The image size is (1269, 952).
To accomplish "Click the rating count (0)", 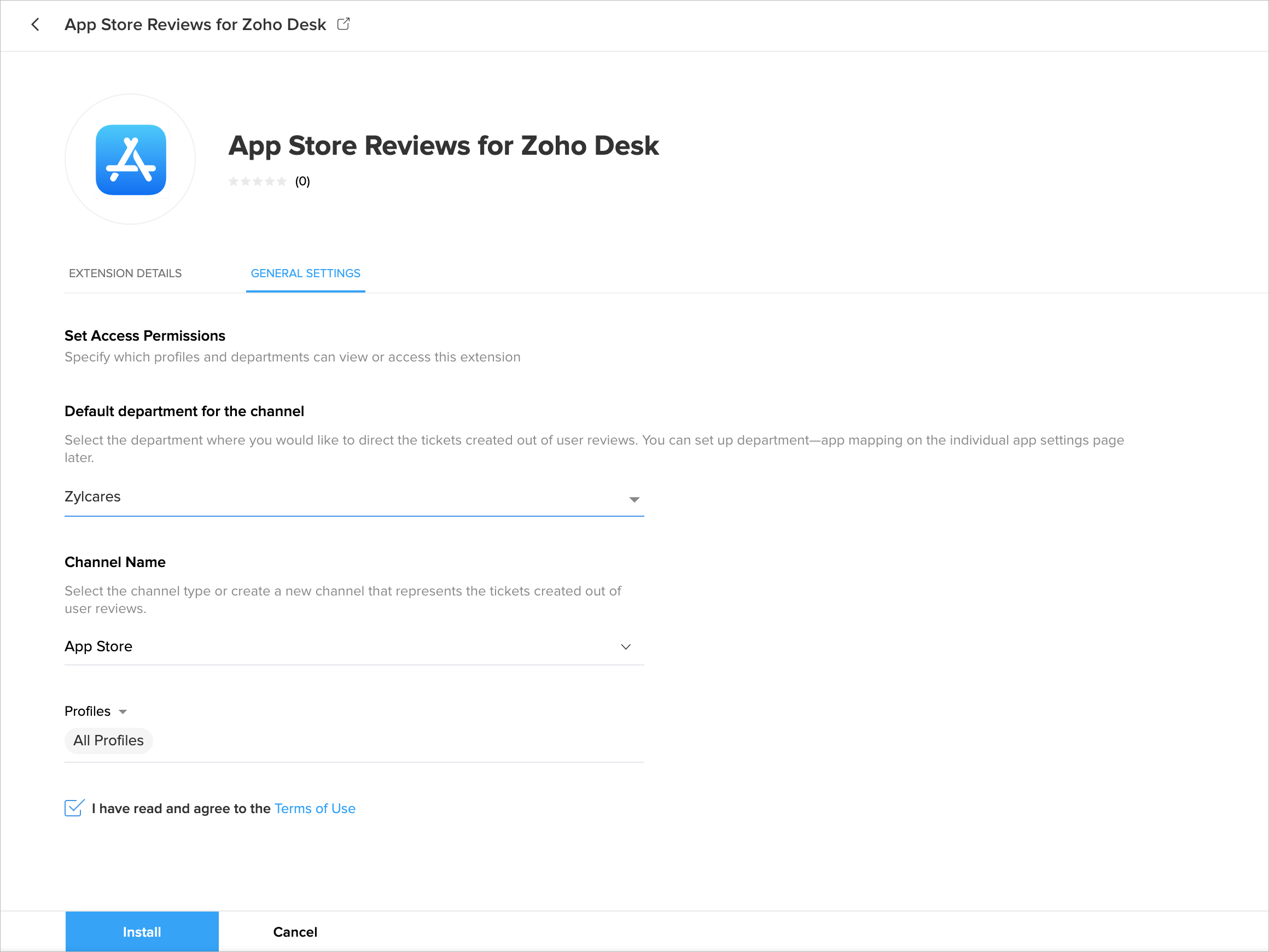I will (x=302, y=182).
